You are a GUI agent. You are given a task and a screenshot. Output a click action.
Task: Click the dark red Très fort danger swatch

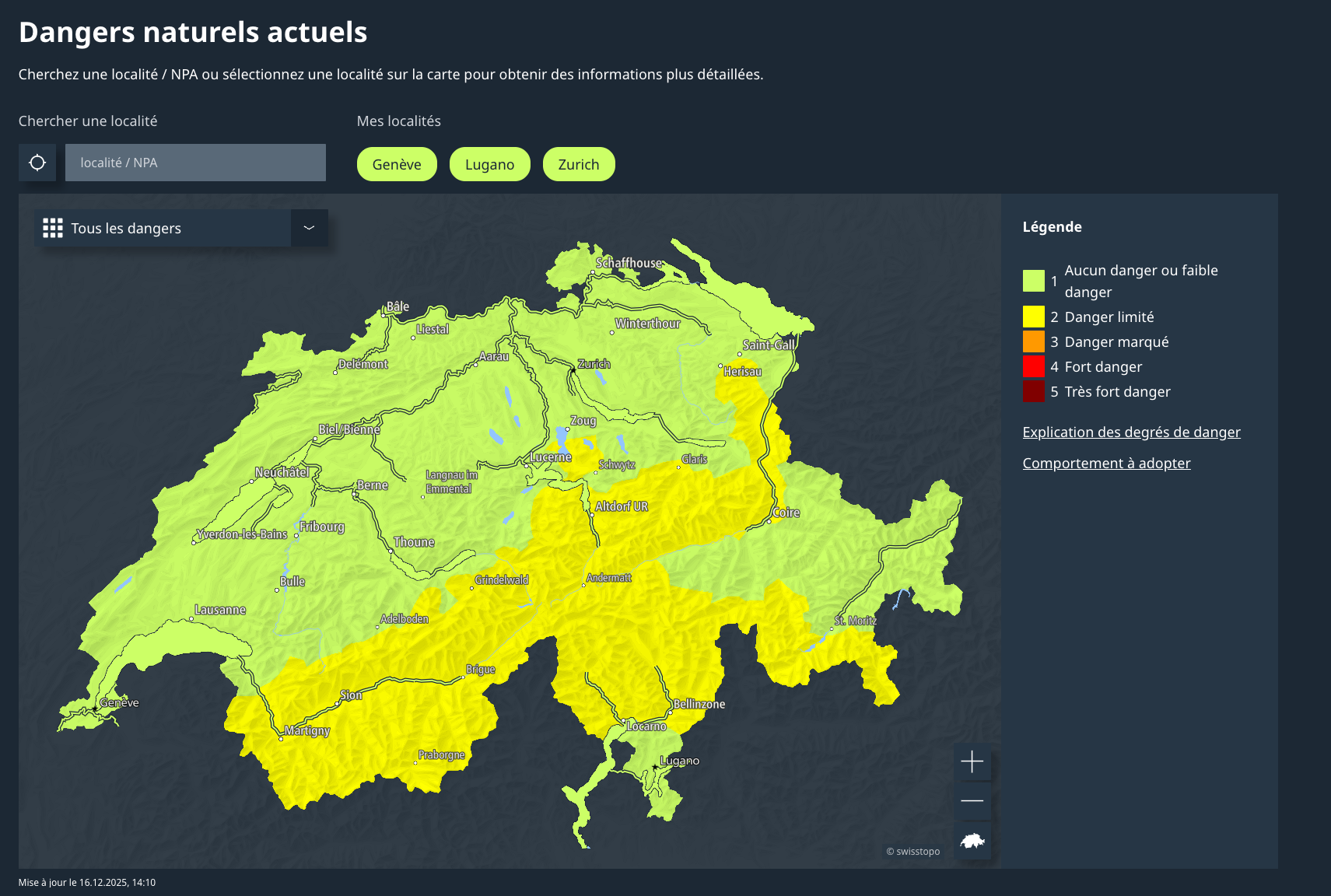(1033, 391)
